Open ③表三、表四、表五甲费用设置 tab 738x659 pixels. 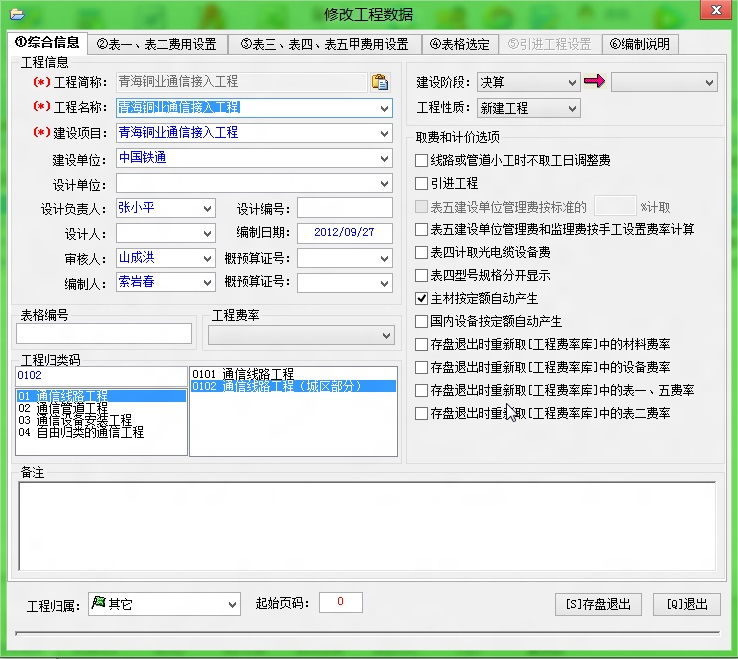(x=324, y=44)
